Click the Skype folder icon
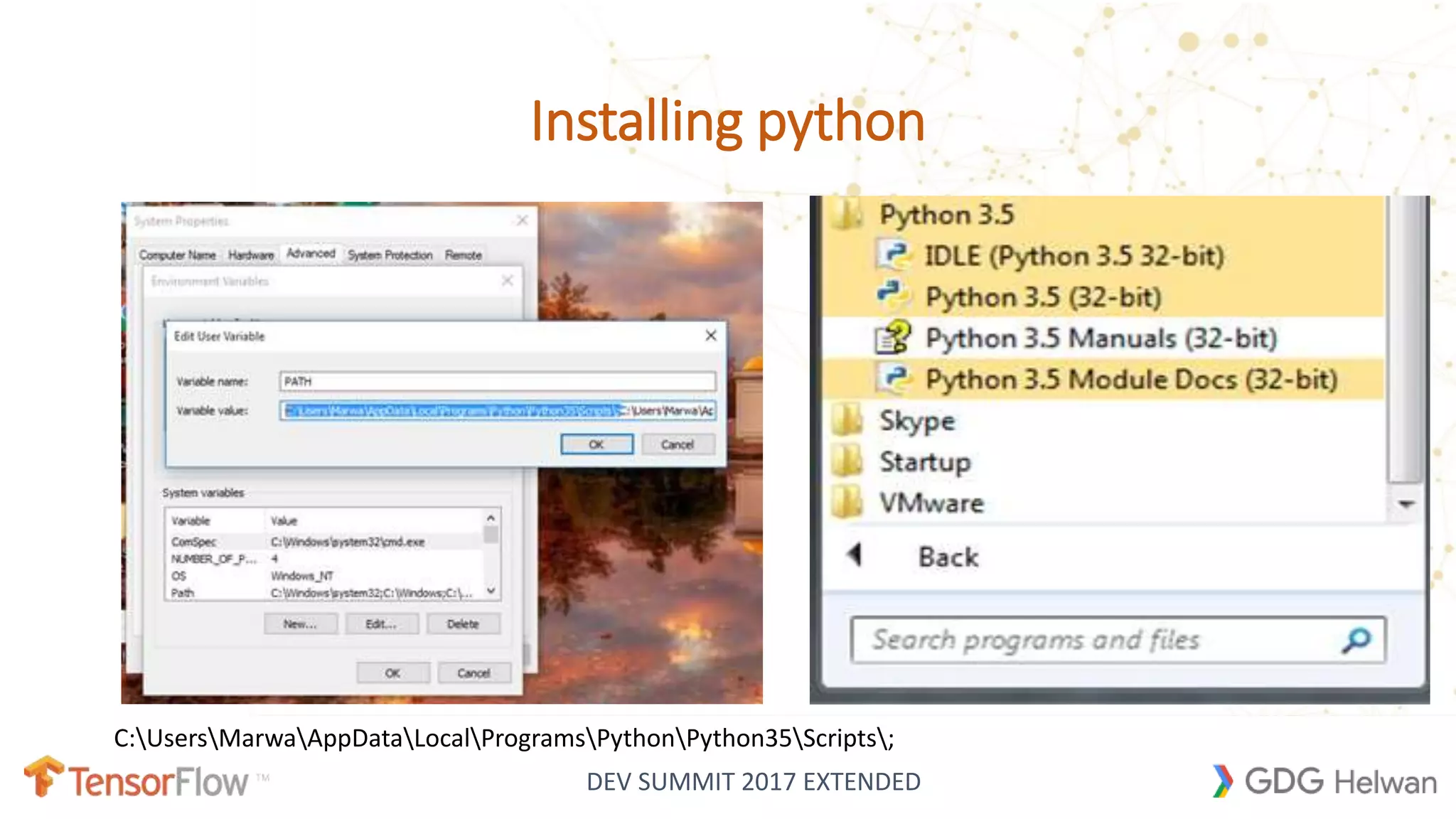 point(847,420)
